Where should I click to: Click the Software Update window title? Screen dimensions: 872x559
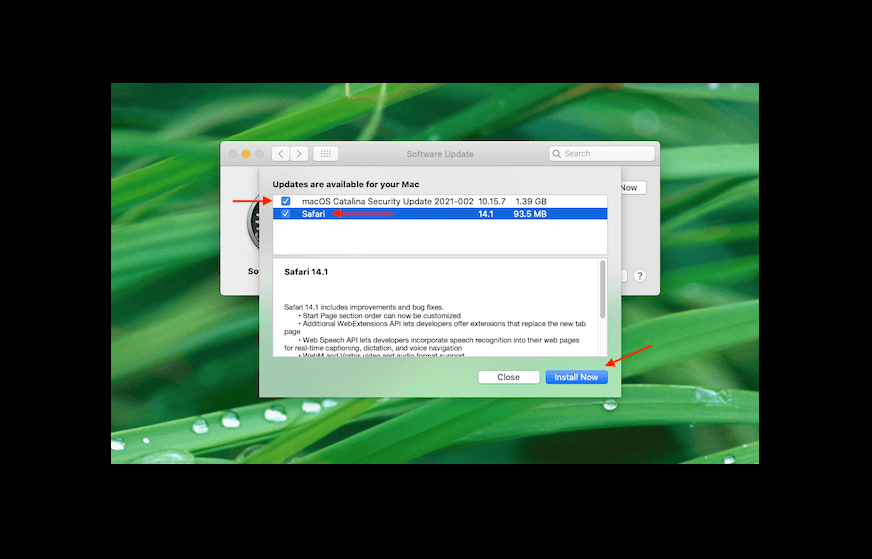440,154
